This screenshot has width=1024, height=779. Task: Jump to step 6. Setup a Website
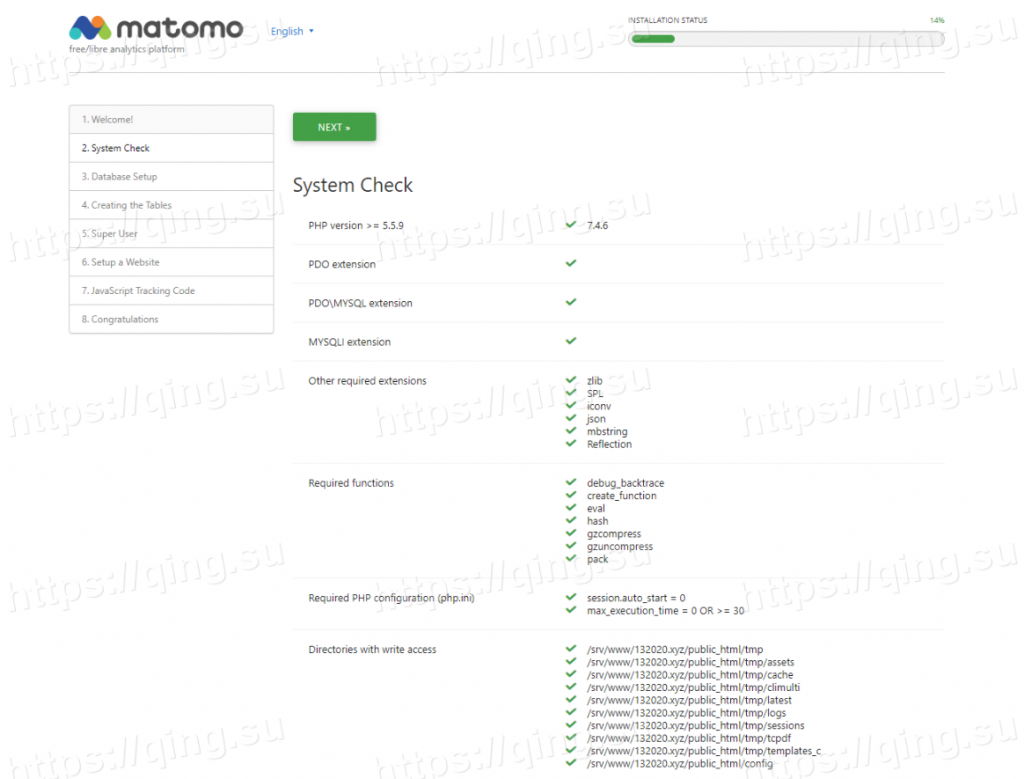pos(171,262)
